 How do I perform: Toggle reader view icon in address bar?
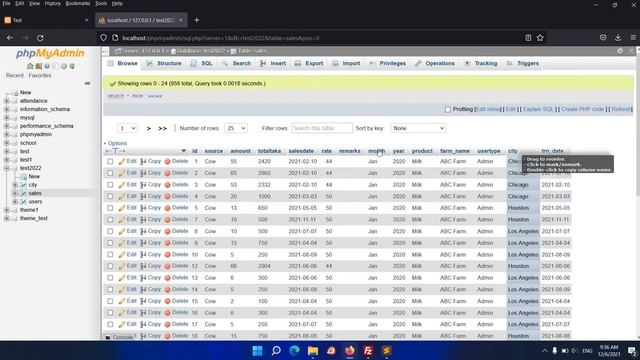click(x=528, y=38)
